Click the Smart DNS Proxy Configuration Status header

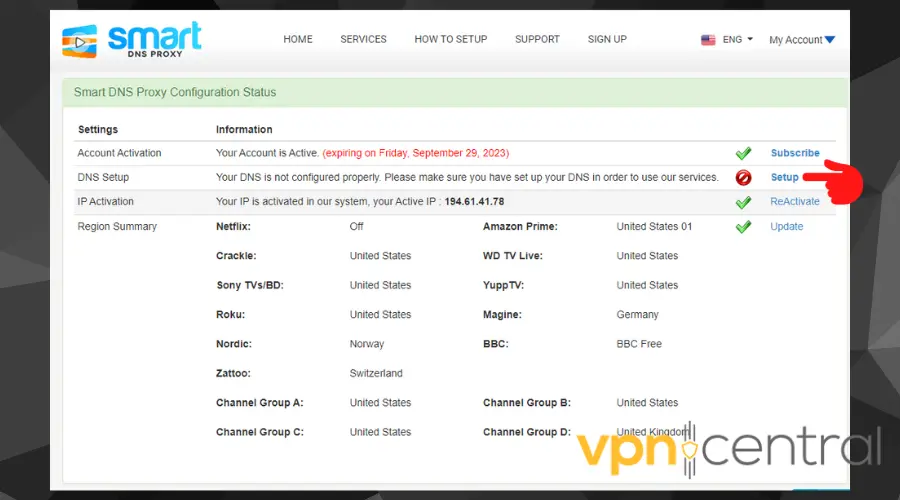point(175,92)
